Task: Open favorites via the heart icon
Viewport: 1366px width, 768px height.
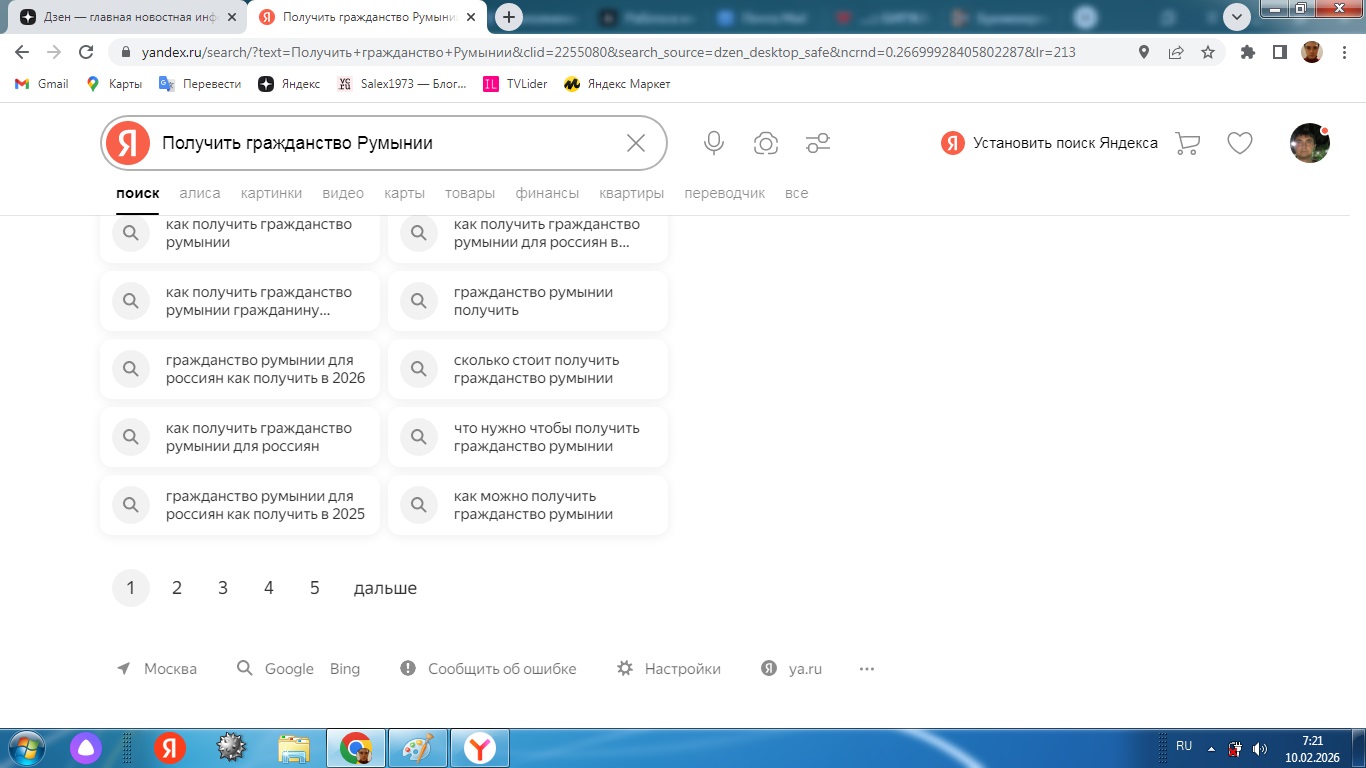Action: click(x=1240, y=143)
